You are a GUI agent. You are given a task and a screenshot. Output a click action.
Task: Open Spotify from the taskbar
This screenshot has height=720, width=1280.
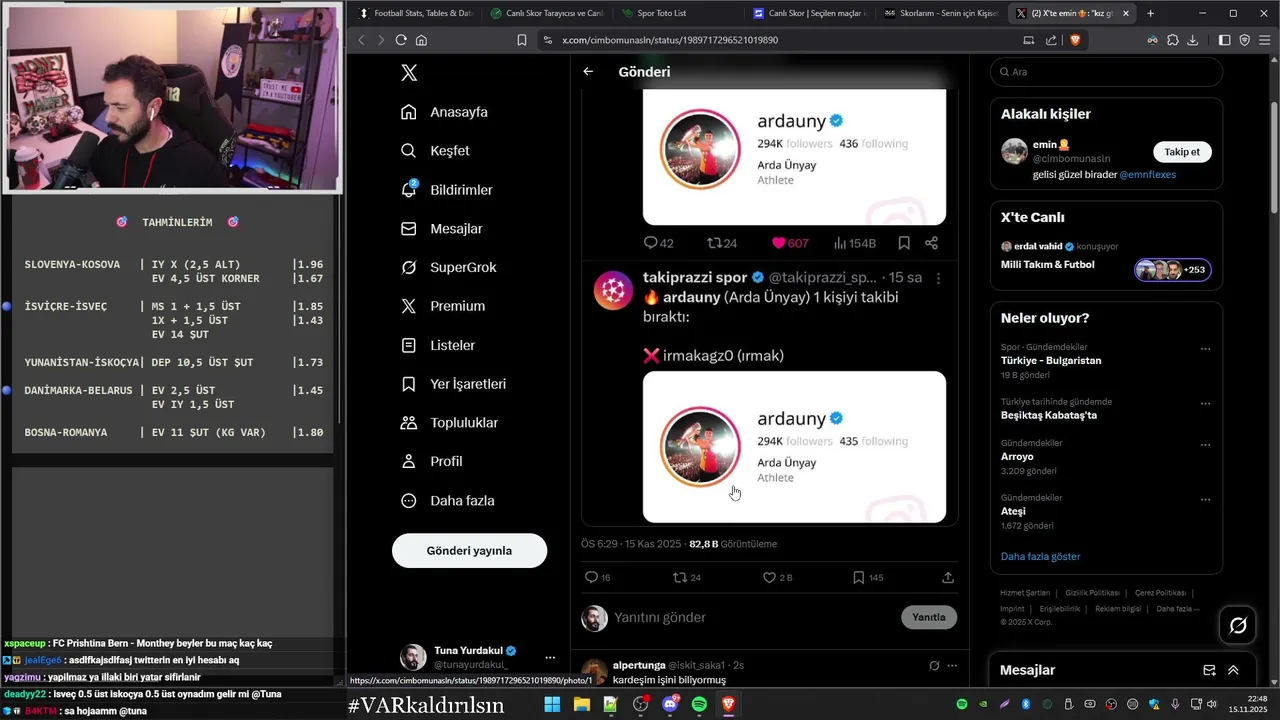699,704
